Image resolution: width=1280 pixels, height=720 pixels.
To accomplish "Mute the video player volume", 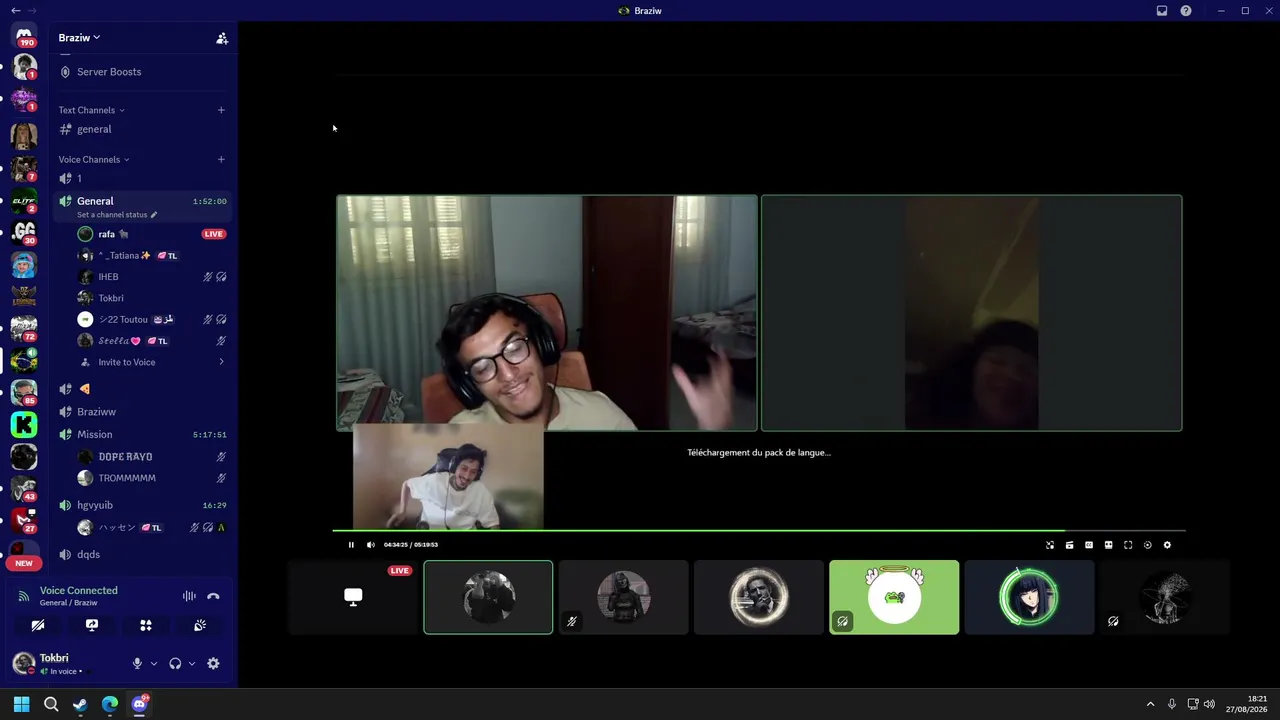I will point(371,545).
